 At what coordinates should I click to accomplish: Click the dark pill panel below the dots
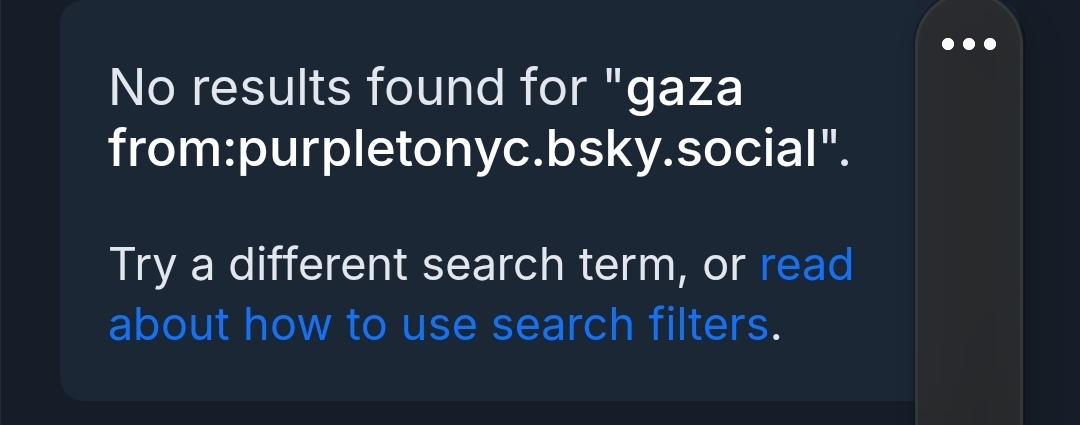[969, 250]
